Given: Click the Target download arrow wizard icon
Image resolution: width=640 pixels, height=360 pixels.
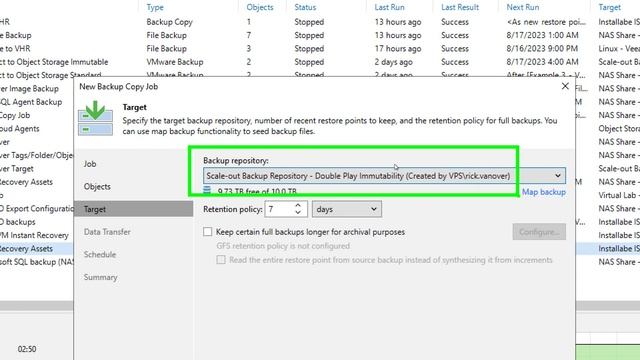Looking at the screenshot, I should click(96, 118).
